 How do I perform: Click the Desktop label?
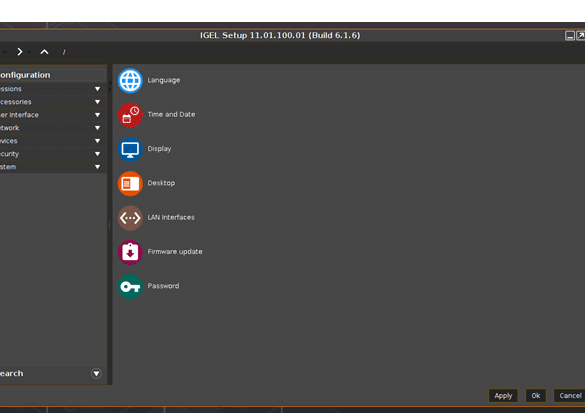coord(161,183)
